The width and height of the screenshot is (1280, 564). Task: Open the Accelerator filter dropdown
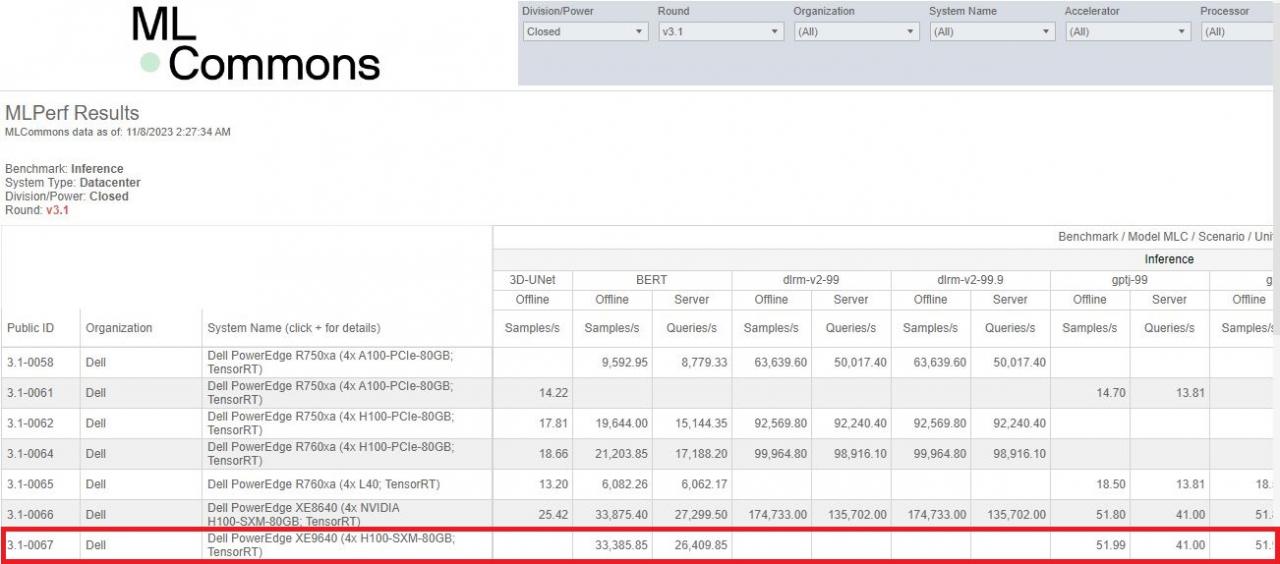click(x=1128, y=32)
